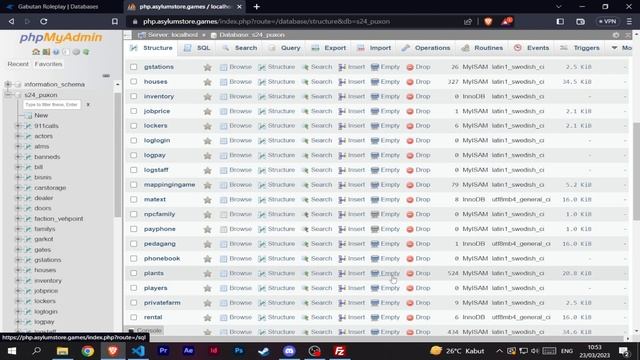Screen dimensions: 640x360
Task: Open the Favorites list in sidebar
Action: tap(48, 64)
